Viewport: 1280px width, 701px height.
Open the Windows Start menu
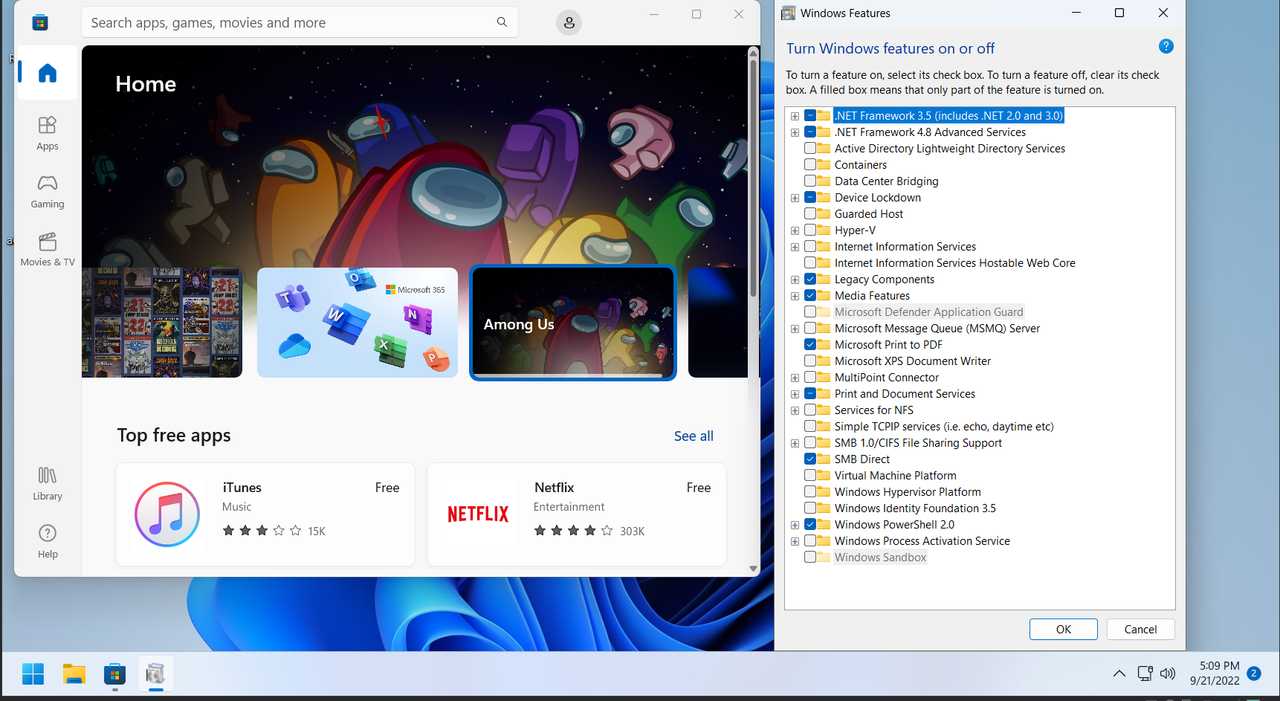[x=33, y=674]
